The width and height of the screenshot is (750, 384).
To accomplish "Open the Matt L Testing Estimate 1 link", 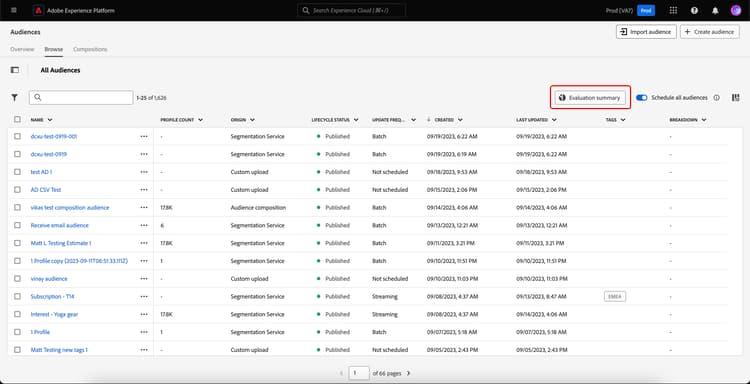I will click(x=61, y=243).
